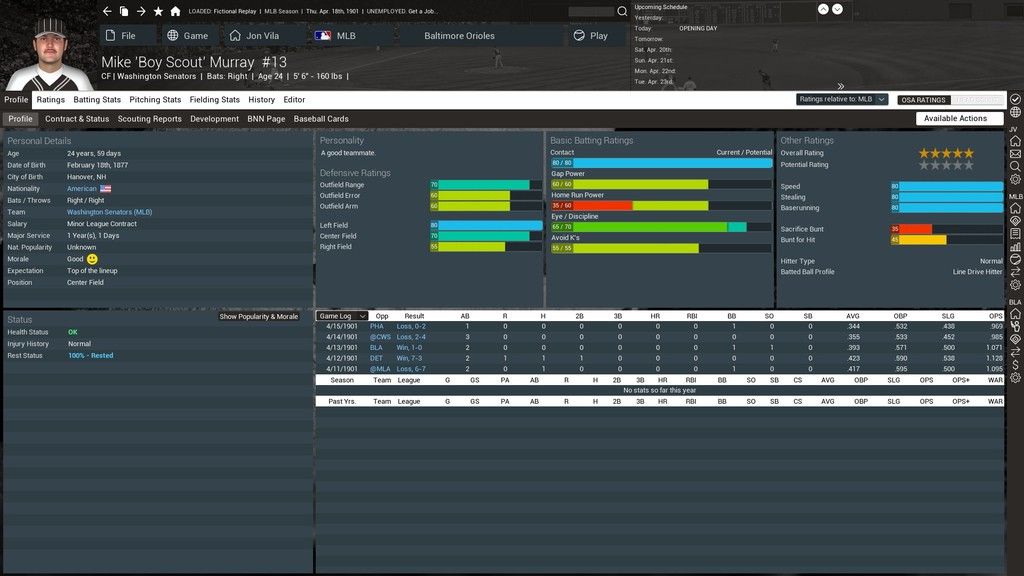
Task: Click the back navigation arrow
Action: (107, 11)
